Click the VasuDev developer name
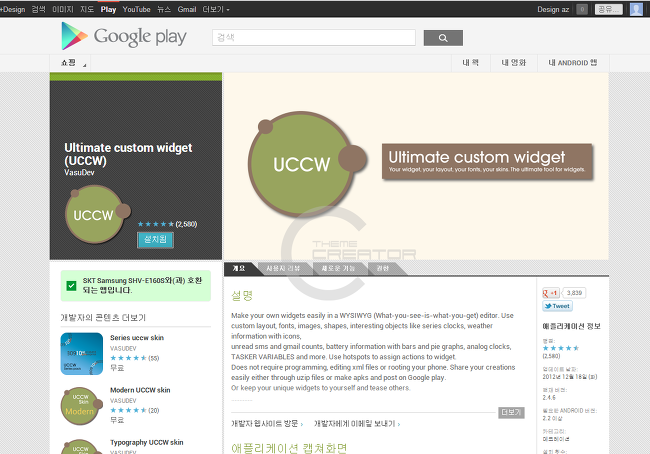This screenshot has width=650, height=454. pyautogui.click(x=79, y=172)
